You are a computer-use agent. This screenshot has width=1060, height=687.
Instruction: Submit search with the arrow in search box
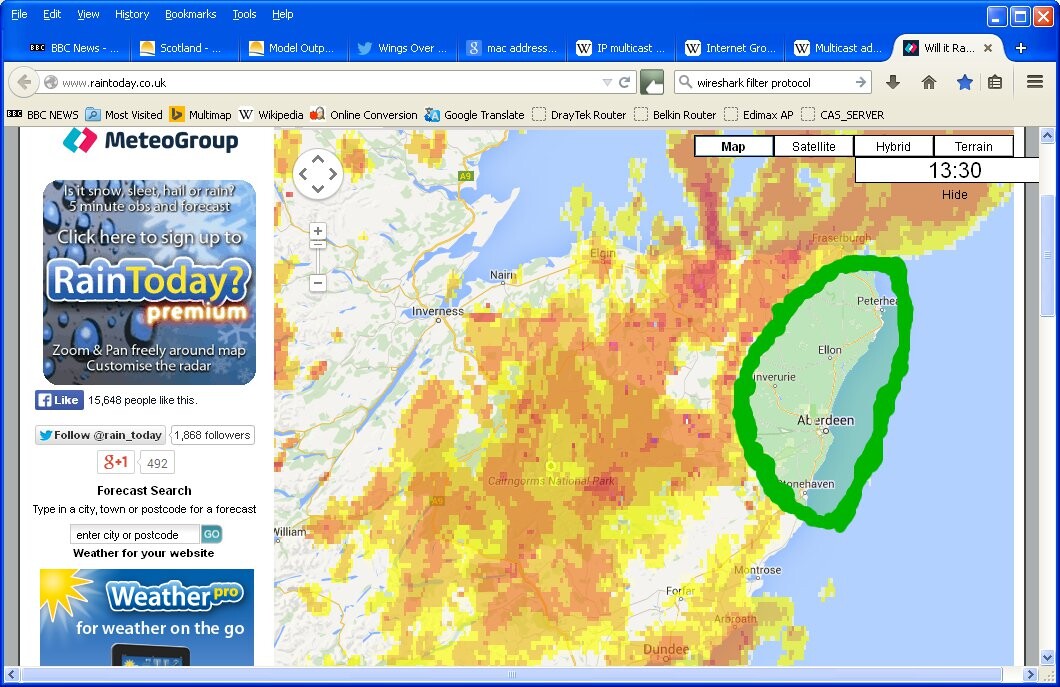click(861, 82)
